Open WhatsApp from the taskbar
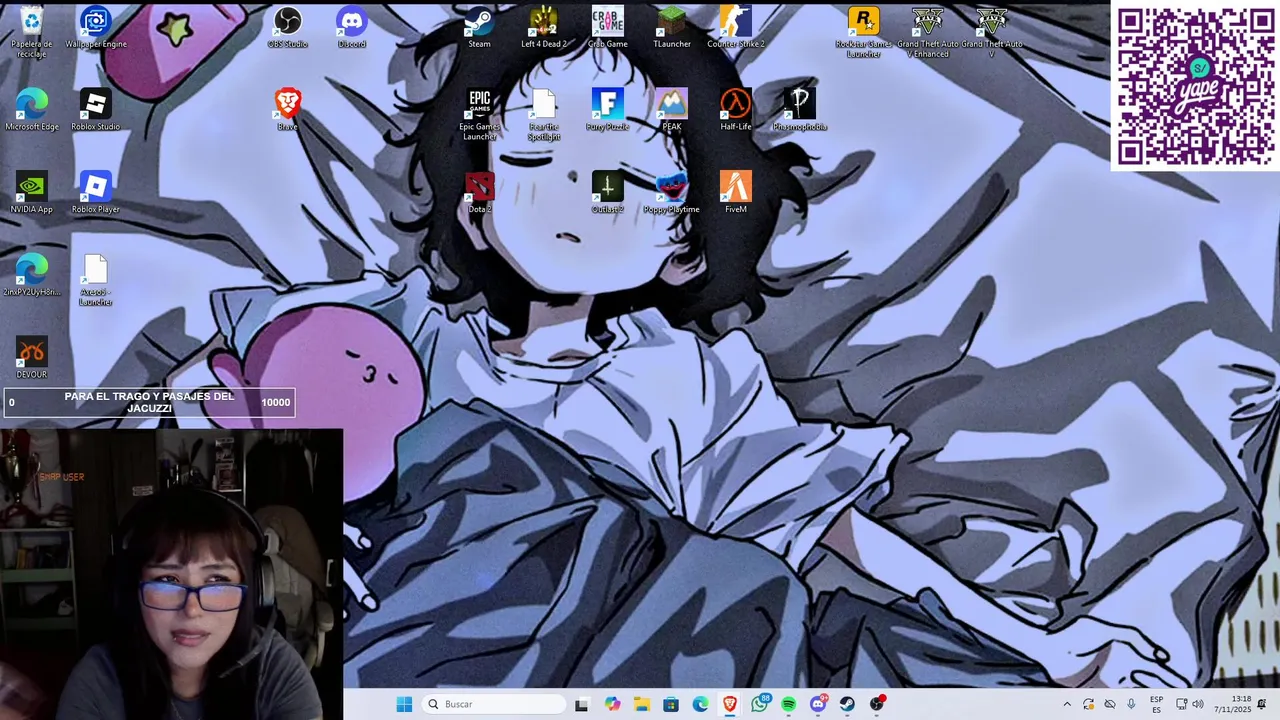1280x720 pixels. pos(759,704)
